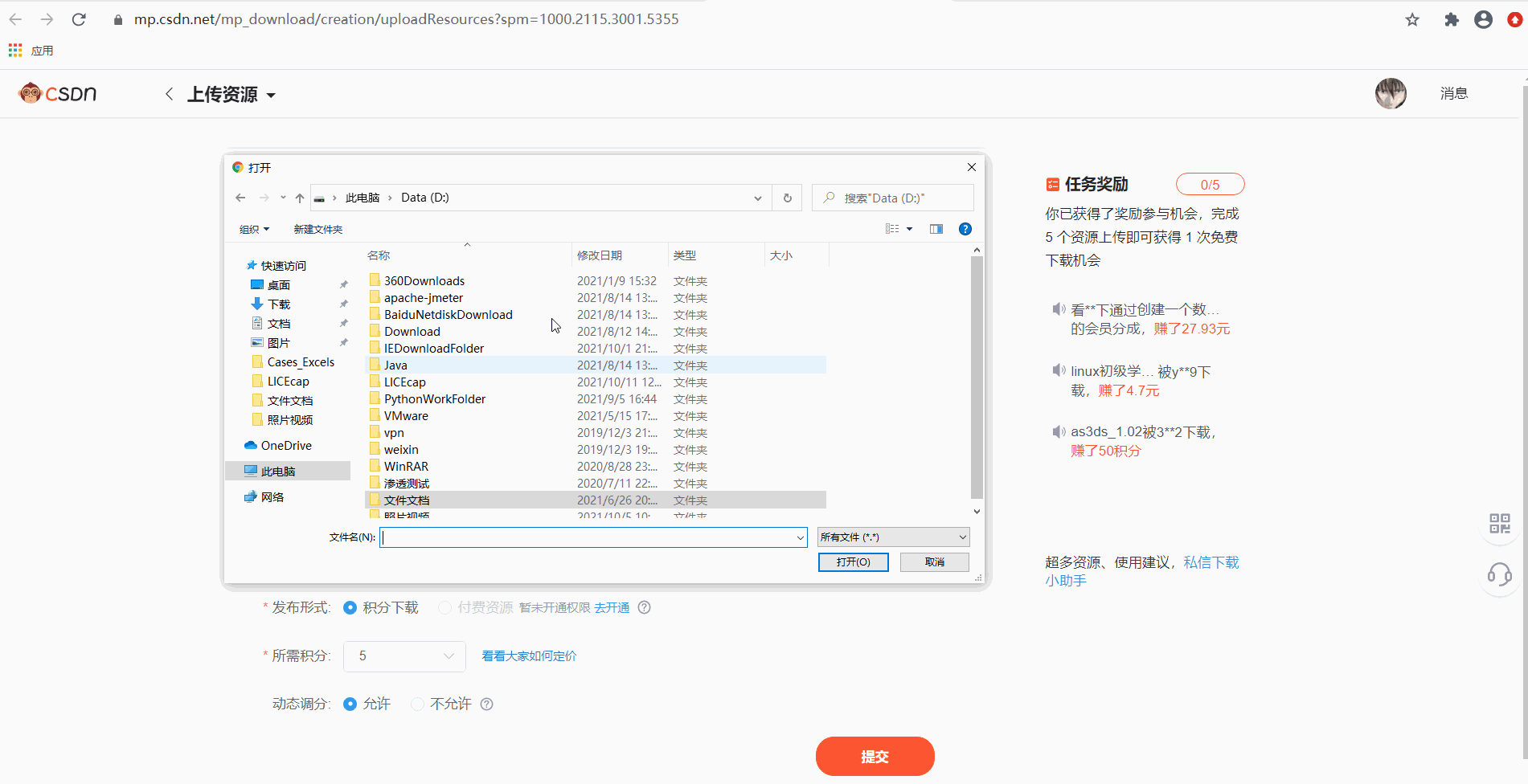Select 图片 in the sidebar

(x=278, y=343)
